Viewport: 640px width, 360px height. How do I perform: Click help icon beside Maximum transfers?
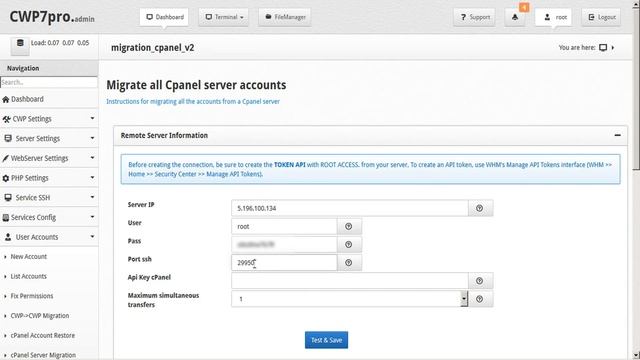click(480, 299)
